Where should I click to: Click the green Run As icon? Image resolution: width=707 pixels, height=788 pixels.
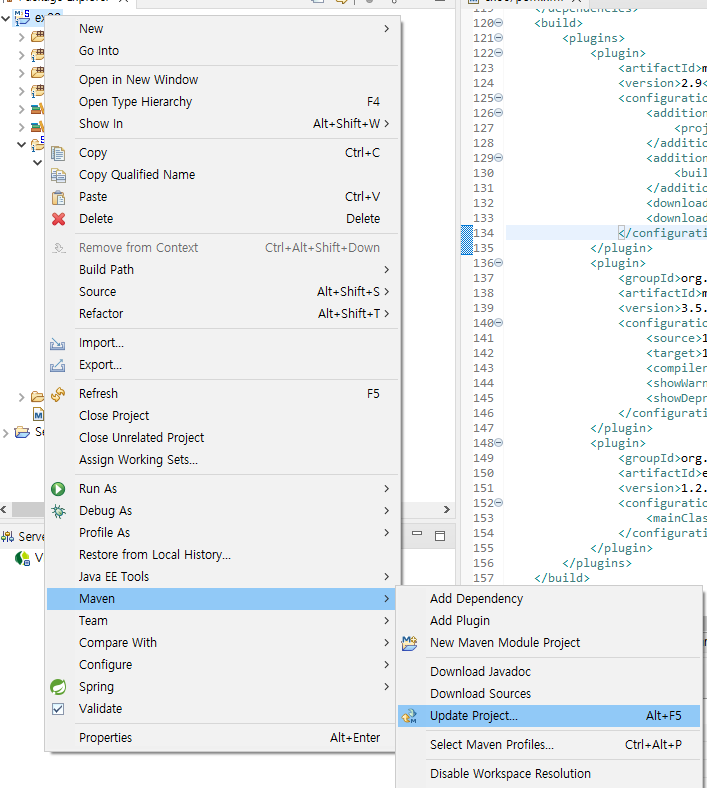tap(58, 489)
